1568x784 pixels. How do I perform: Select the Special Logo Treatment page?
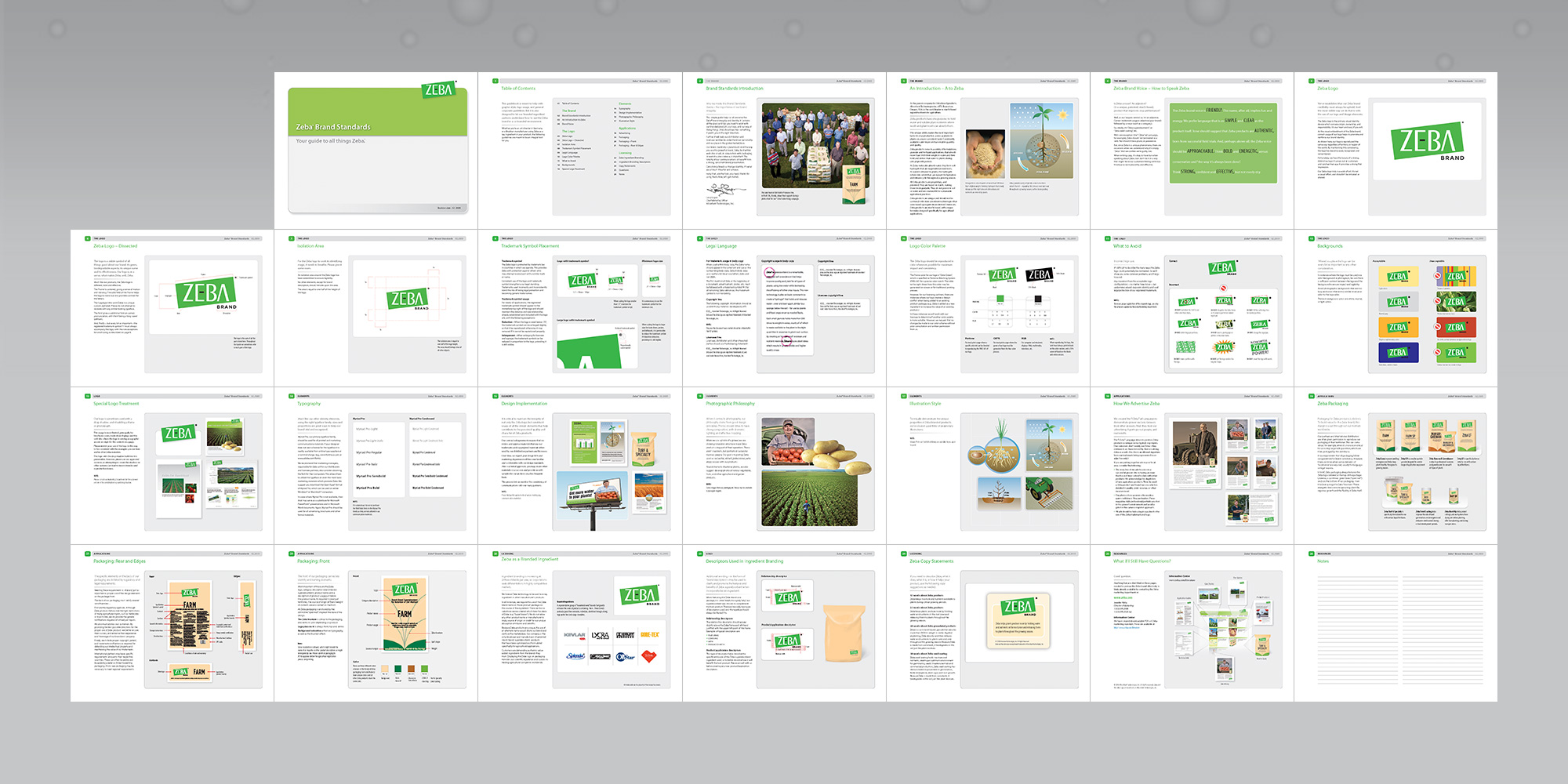coord(172,466)
